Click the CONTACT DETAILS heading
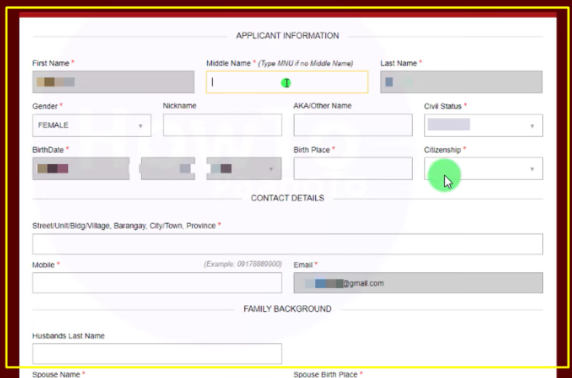 [x=287, y=198]
